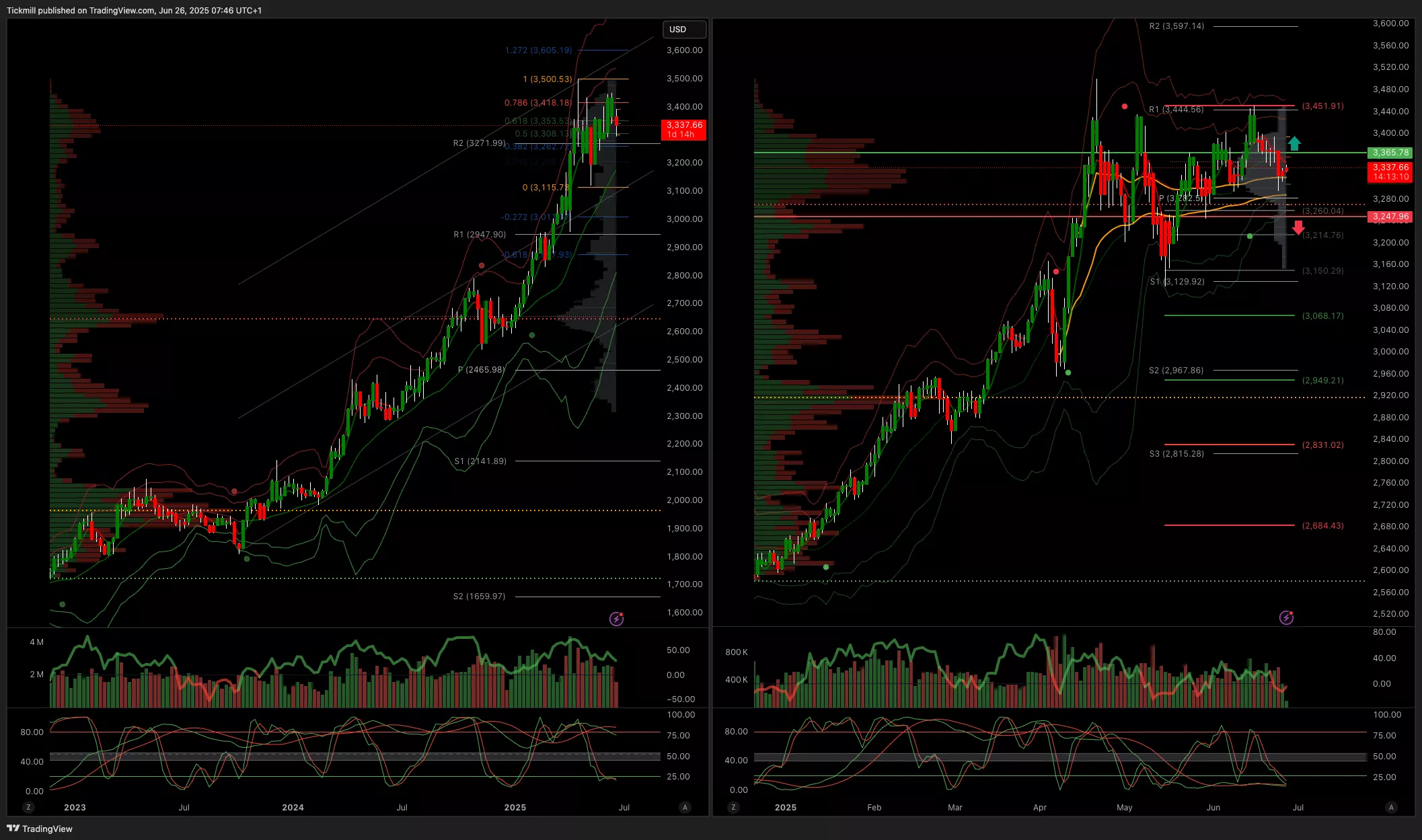Click the green up arrow marker

(x=1294, y=143)
